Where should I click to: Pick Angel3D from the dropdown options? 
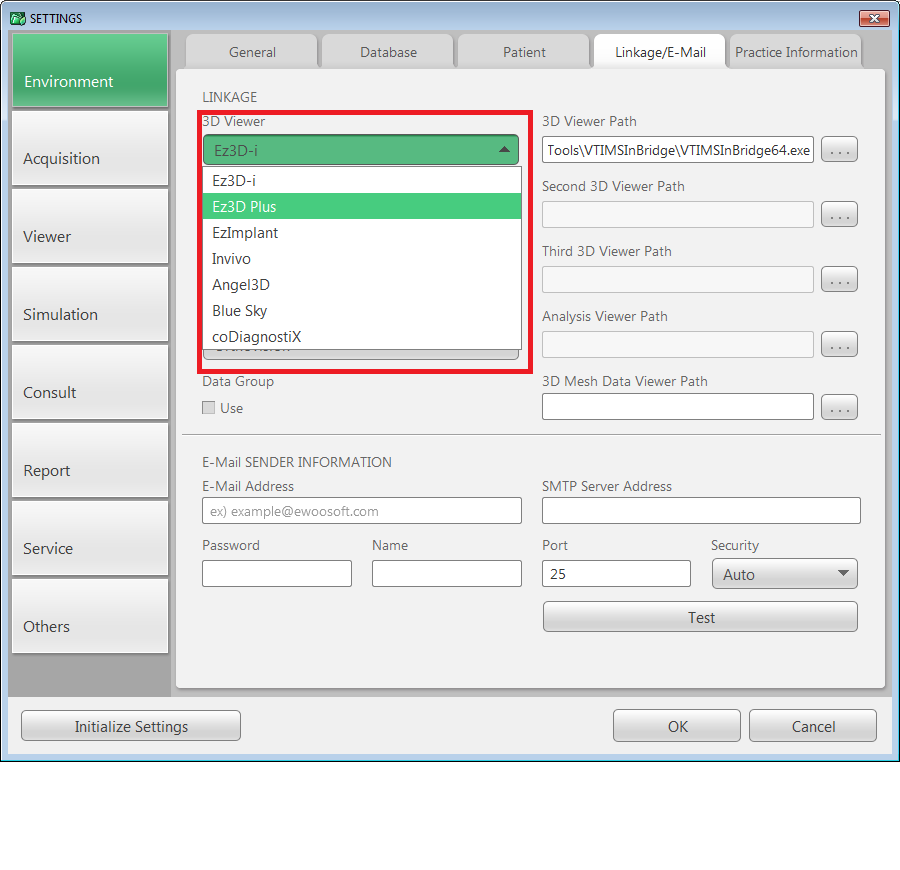click(362, 285)
